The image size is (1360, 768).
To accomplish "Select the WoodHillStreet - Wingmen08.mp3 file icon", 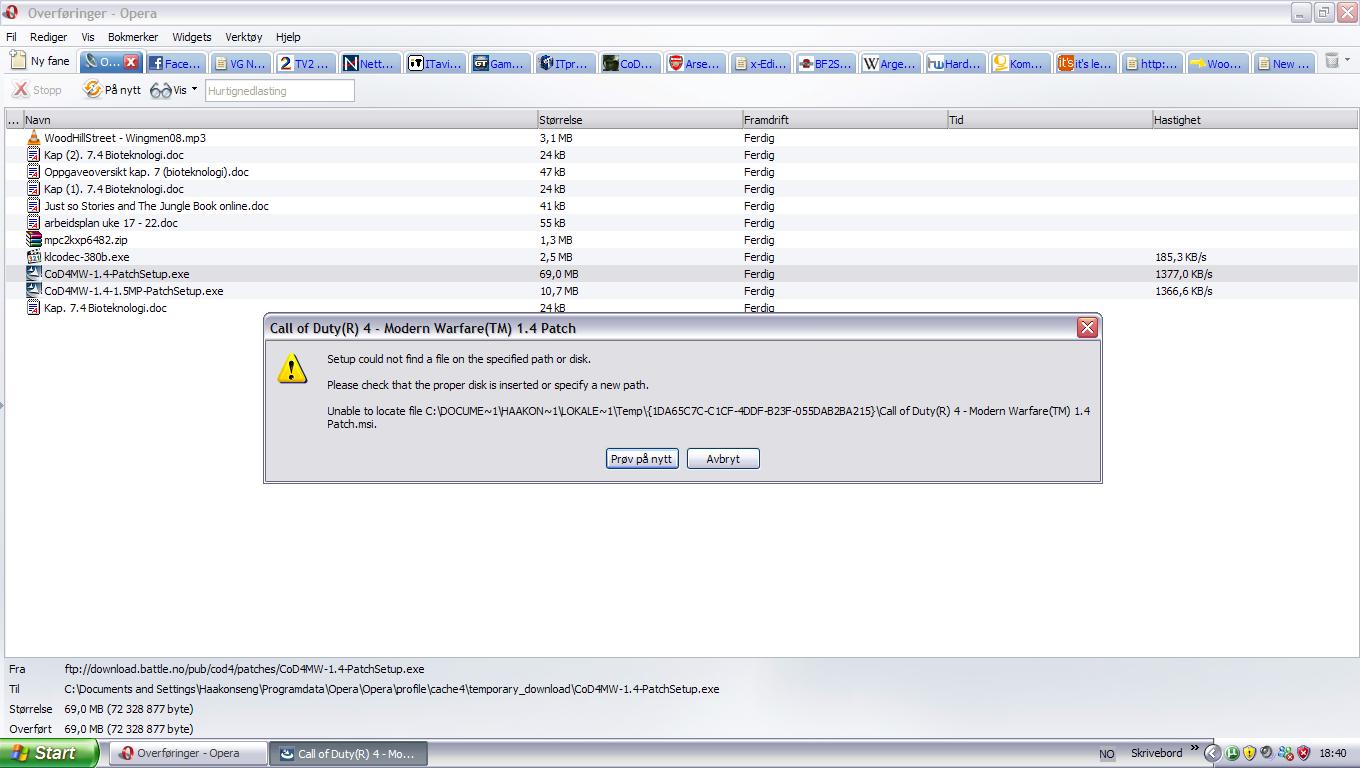I will [x=34, y=138].
